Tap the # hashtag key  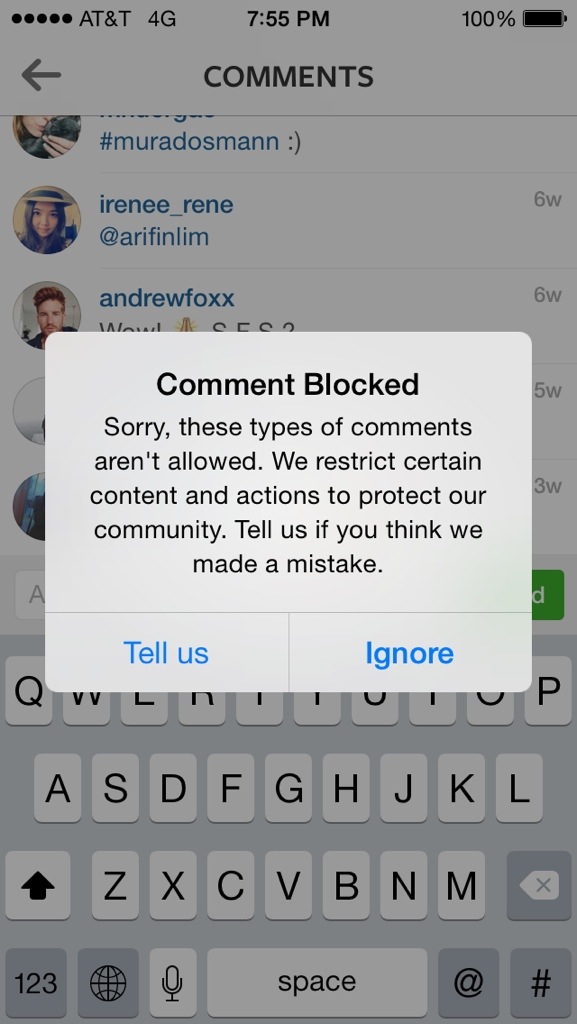pyautogui.click(x=540, y=983)
